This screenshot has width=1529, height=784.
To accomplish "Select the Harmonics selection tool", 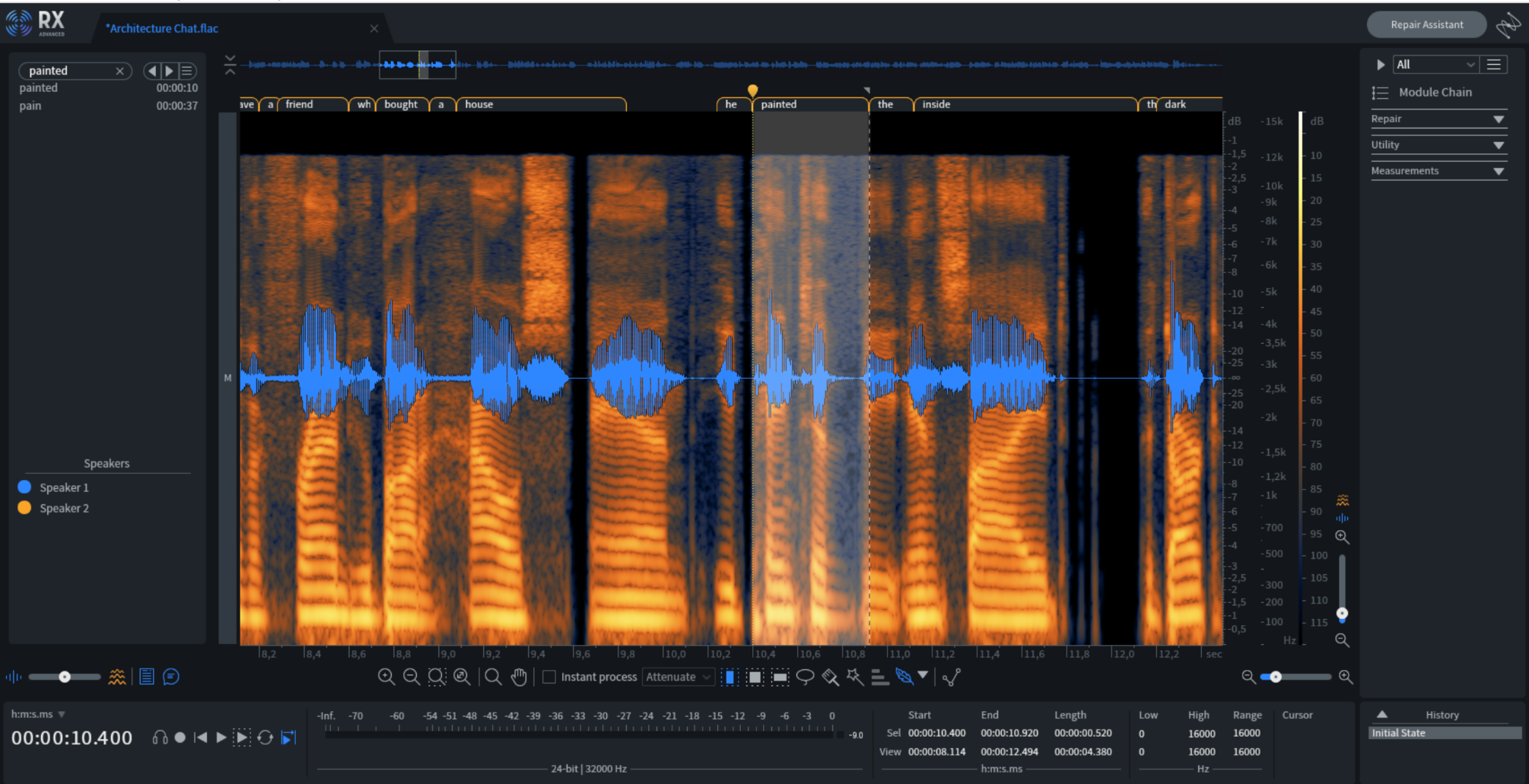I will pyautogui.click(x=880, y=677).
